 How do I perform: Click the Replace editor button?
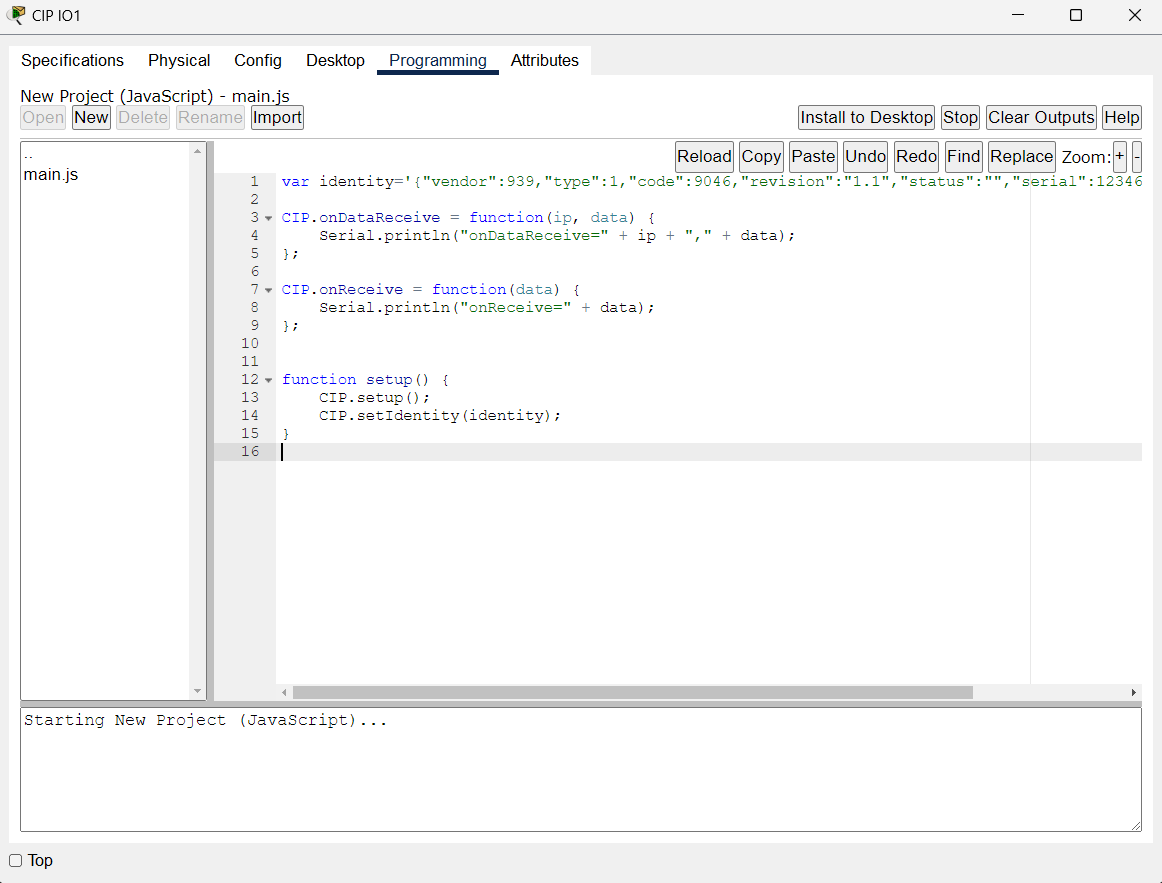click(1021, 156)
